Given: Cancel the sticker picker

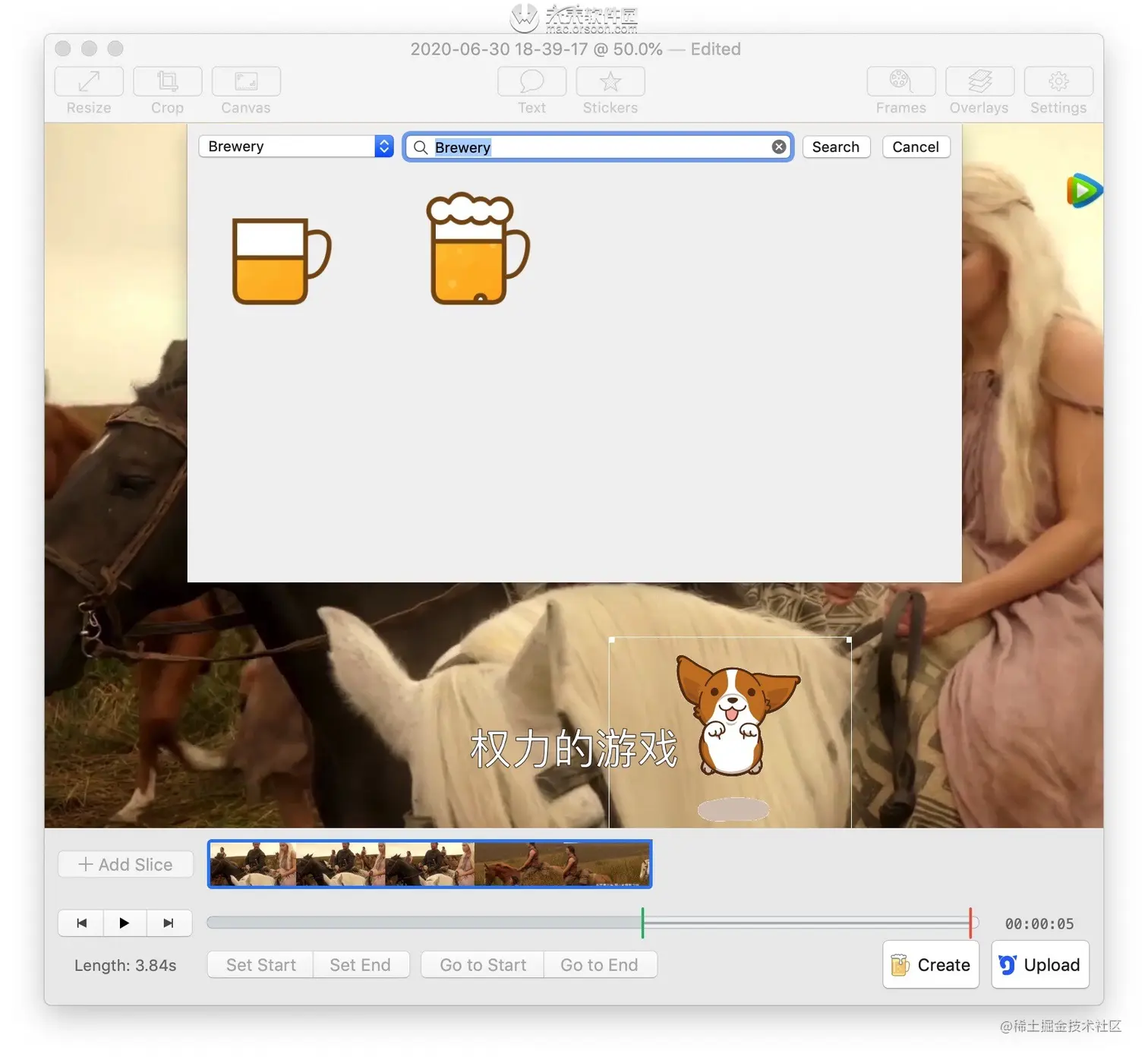Looking at the screenshot, I should pyautogui.click(x=916, y=147).
